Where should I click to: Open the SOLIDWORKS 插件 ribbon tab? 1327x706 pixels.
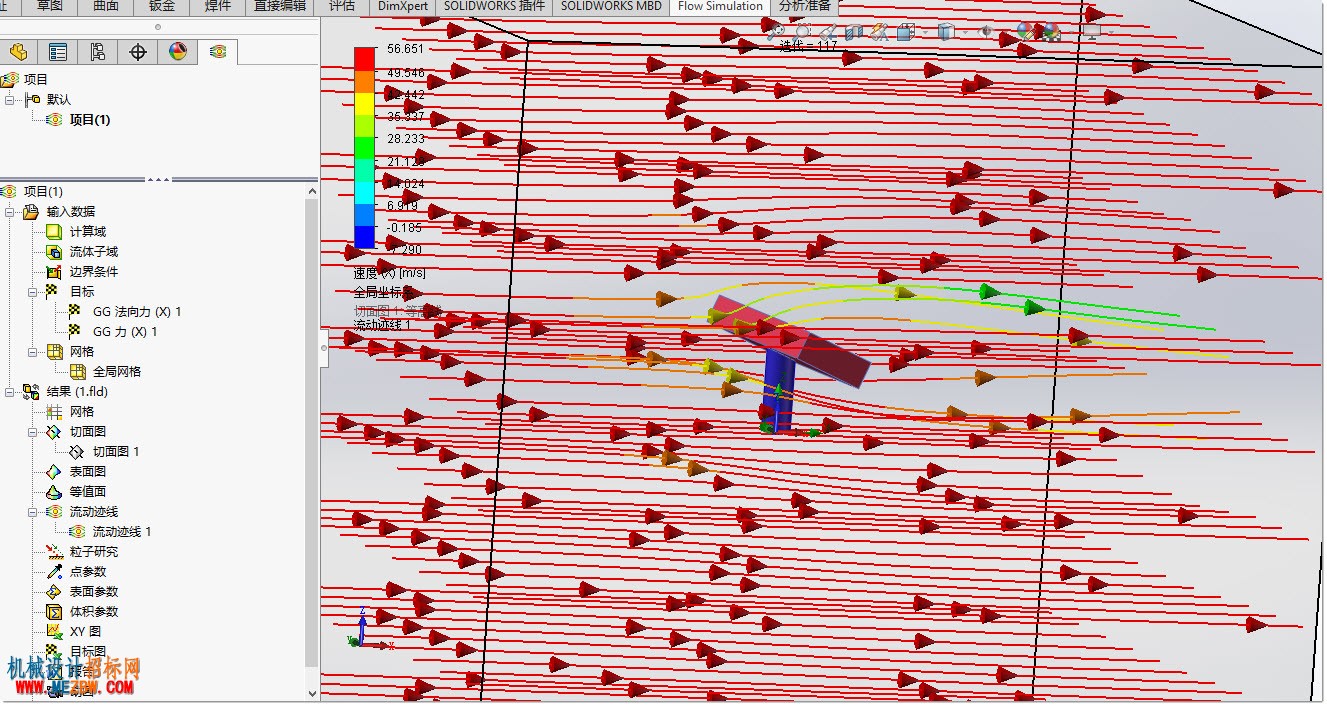click(494, 6)
